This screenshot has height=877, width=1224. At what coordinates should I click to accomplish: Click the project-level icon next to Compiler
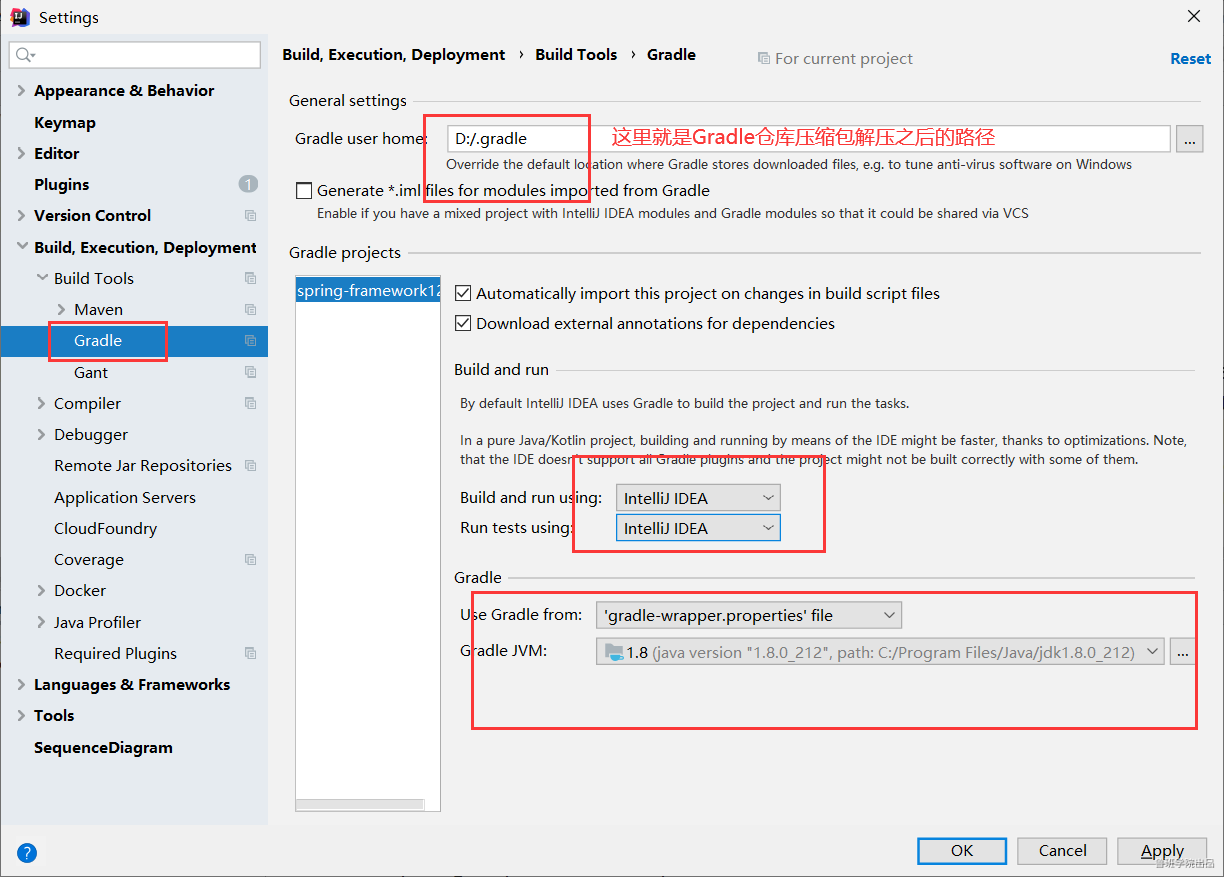(x=250, y=403)
